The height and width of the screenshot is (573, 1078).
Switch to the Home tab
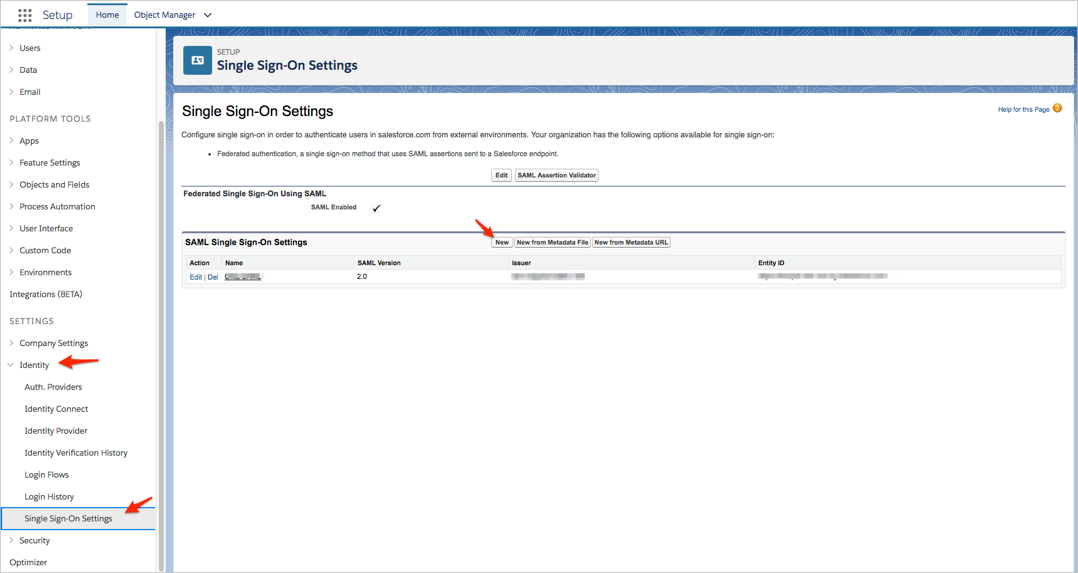[x=107, y=15]
